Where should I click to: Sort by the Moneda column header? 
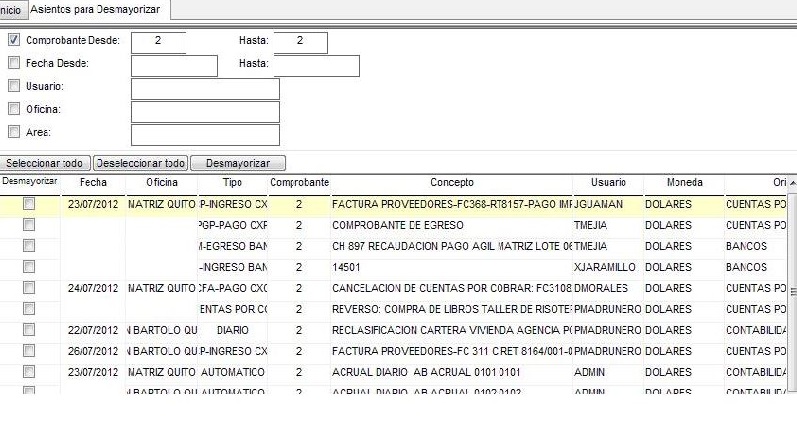tap(684, 182)
